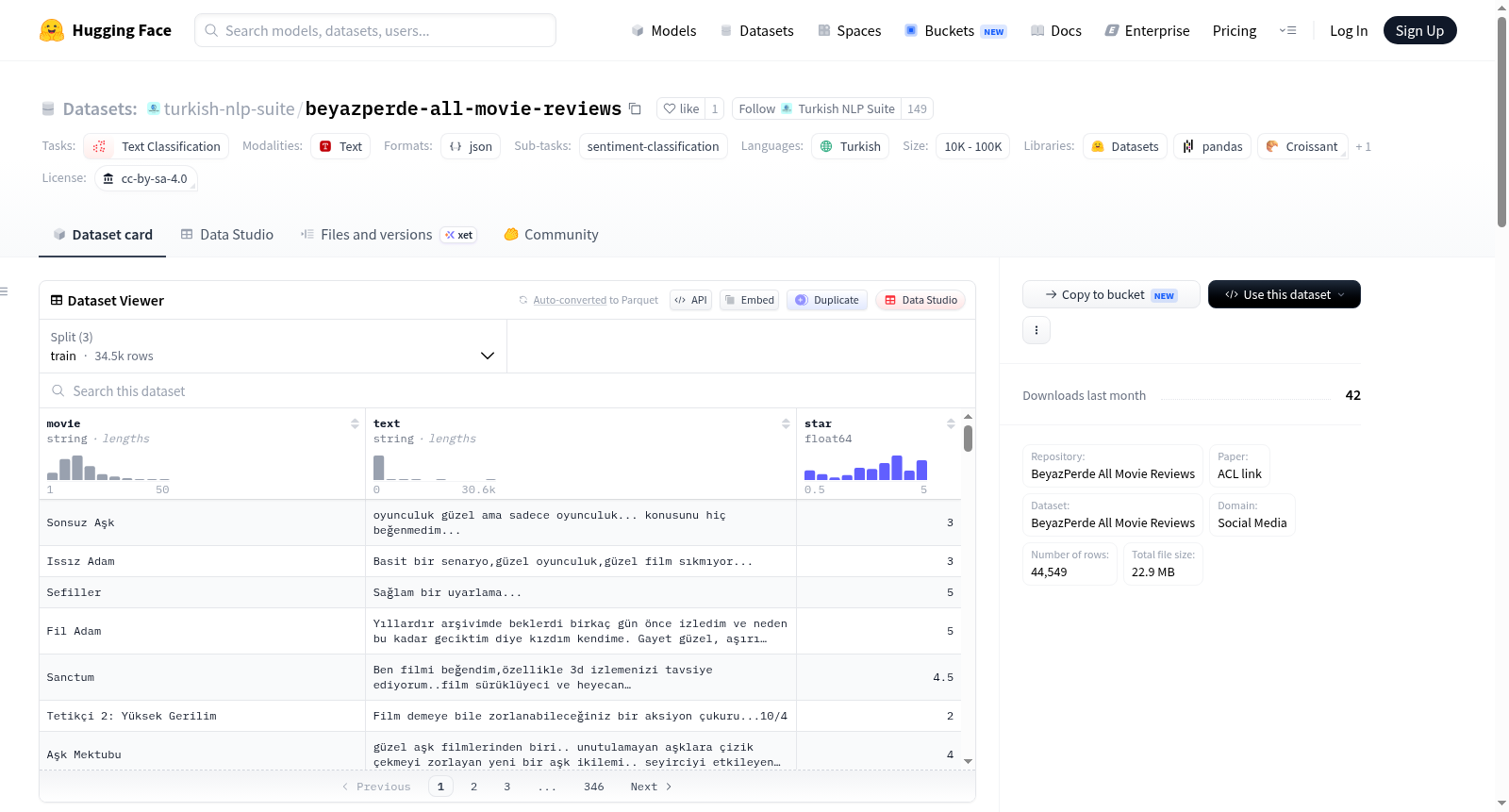The width and height of the screenshot is (1509, 812).
Task: Go to page 346 of results
Action: pyautogui.click(x=593, y=787)
